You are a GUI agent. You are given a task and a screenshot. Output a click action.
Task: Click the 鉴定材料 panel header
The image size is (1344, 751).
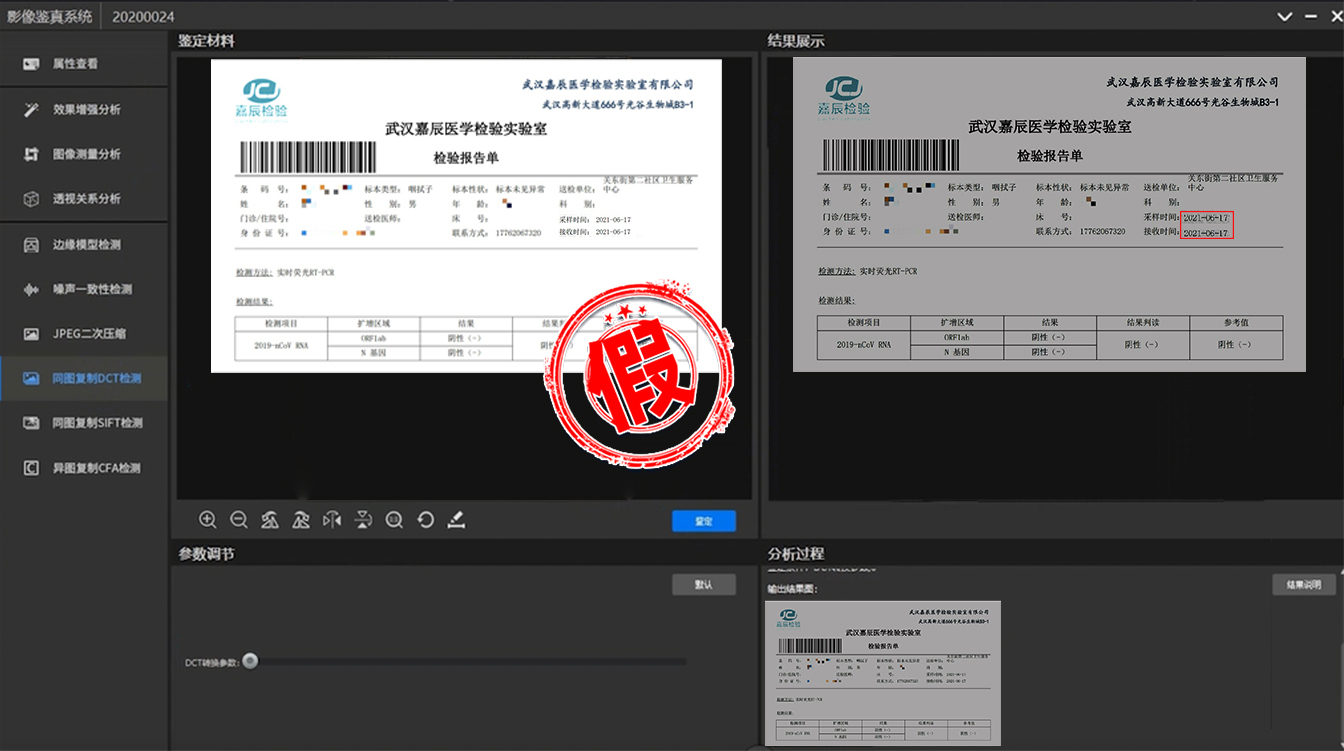tap(206, 41)
